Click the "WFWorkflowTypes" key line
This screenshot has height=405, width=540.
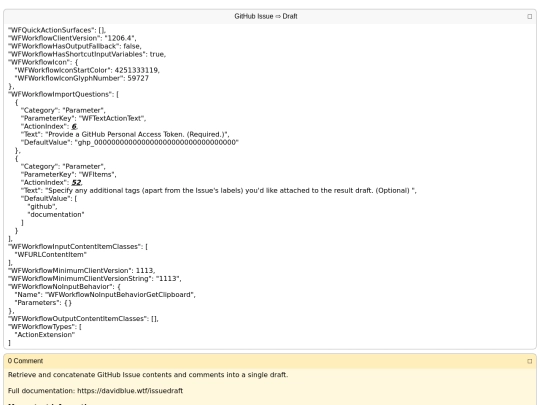pos(44,326)
